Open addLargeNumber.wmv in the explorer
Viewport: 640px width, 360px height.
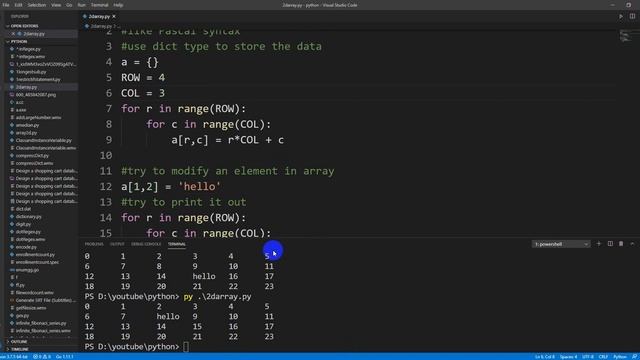pos(38,117)
